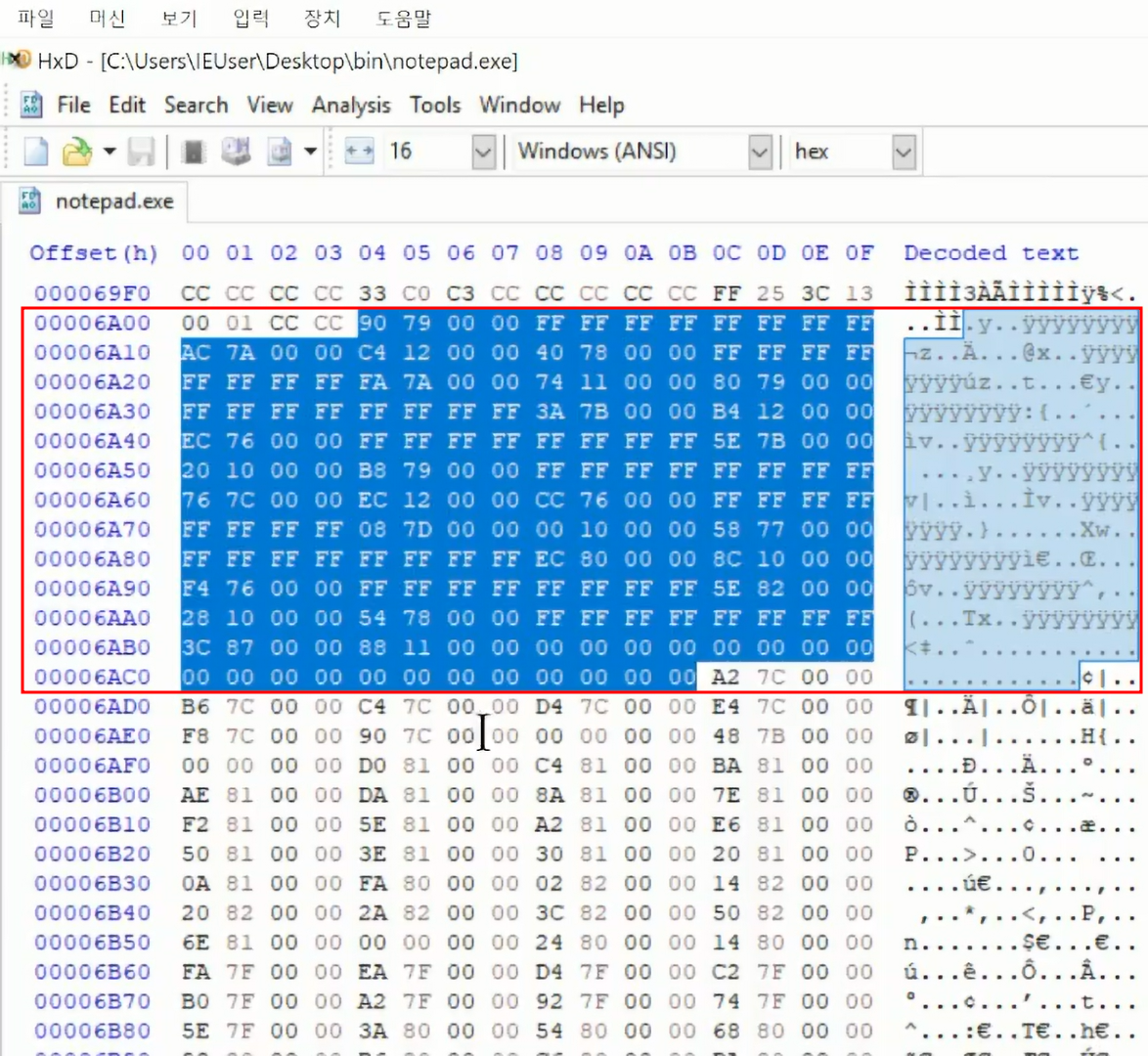Click byte 3C in row 00006AB0
The width and height of the screenshot is (1148, 1056).
point(196,647)
